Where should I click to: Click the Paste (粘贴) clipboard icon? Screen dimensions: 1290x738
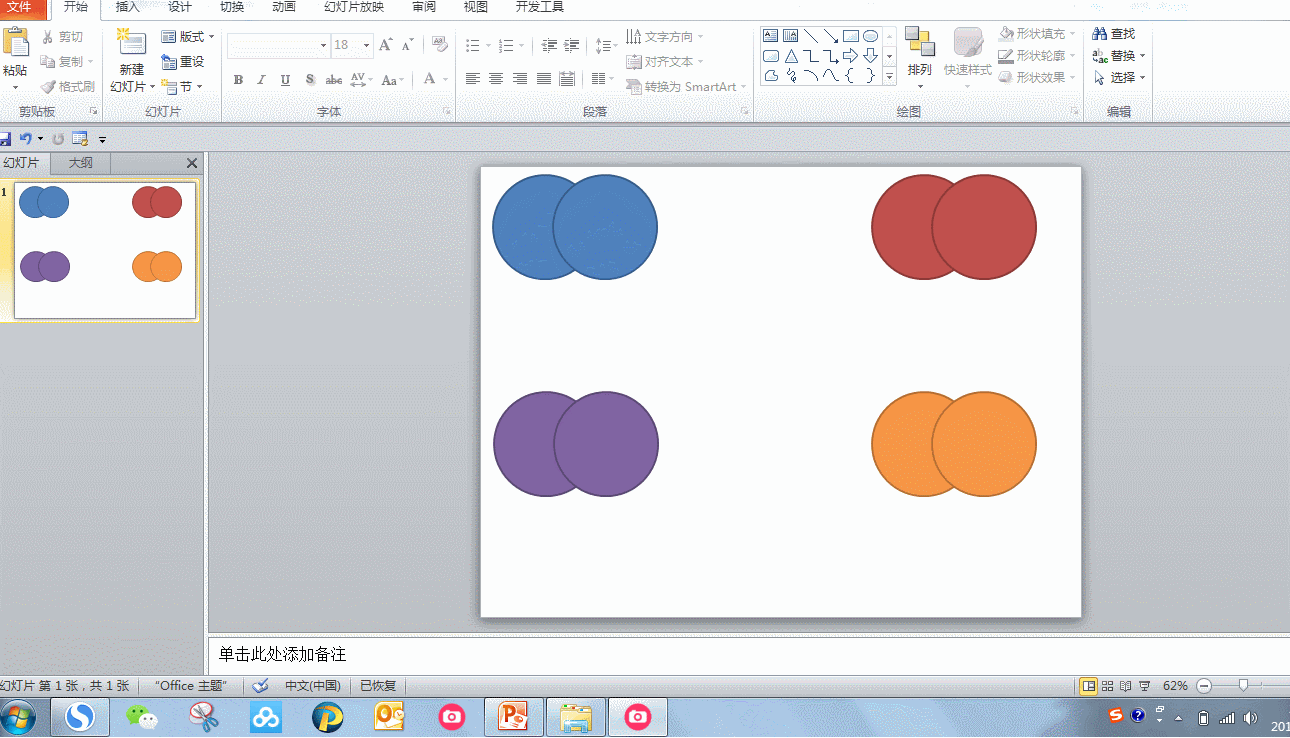tap(15, 44)
